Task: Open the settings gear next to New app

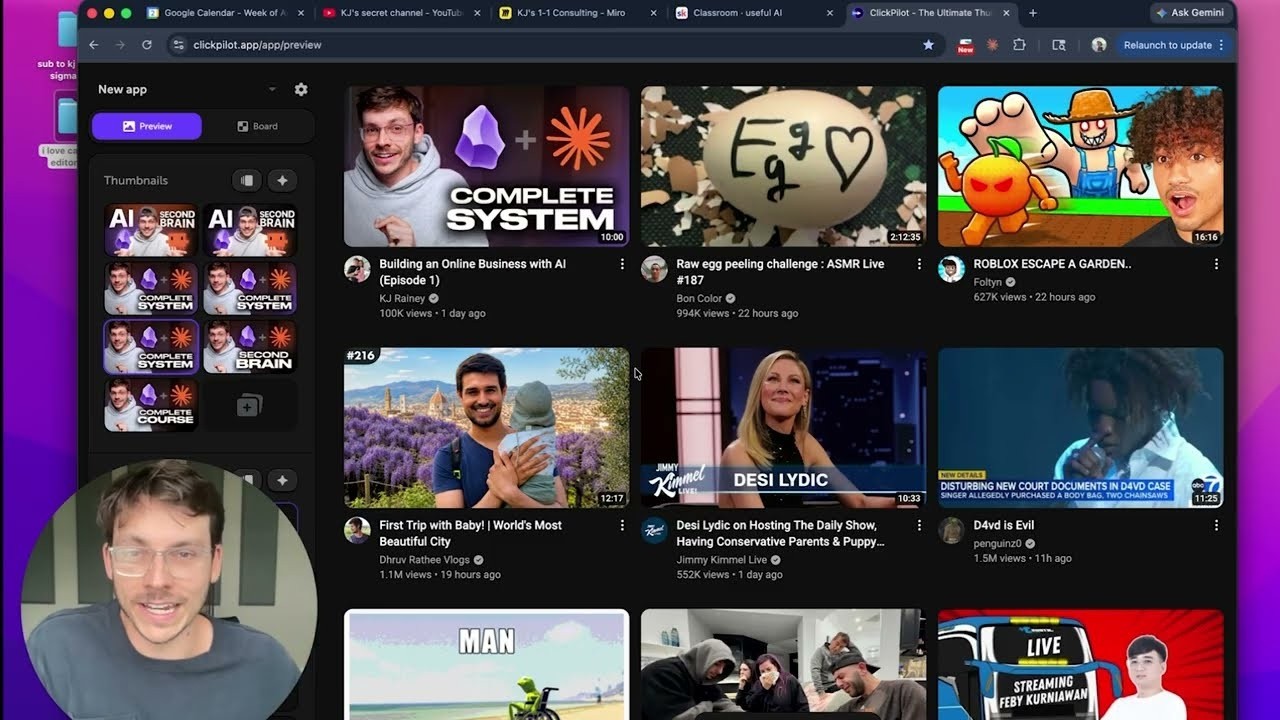Action: [301, 89]
